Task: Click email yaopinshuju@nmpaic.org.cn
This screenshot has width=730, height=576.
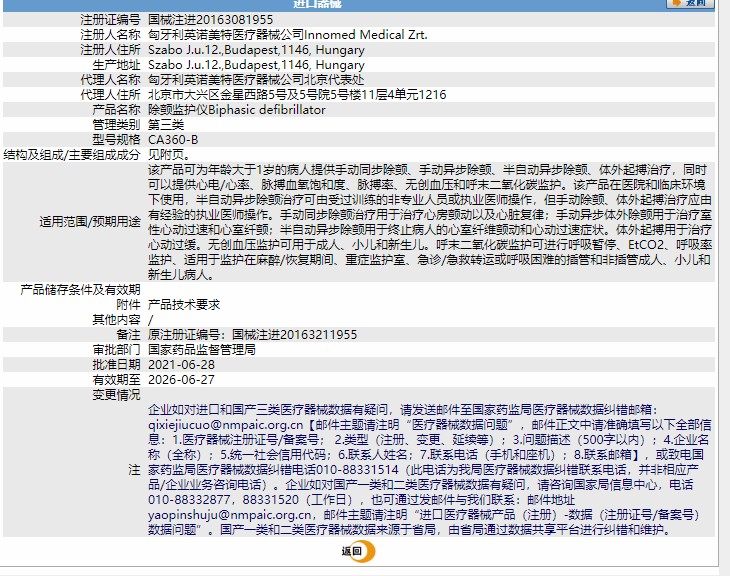Action: [230, 515]
